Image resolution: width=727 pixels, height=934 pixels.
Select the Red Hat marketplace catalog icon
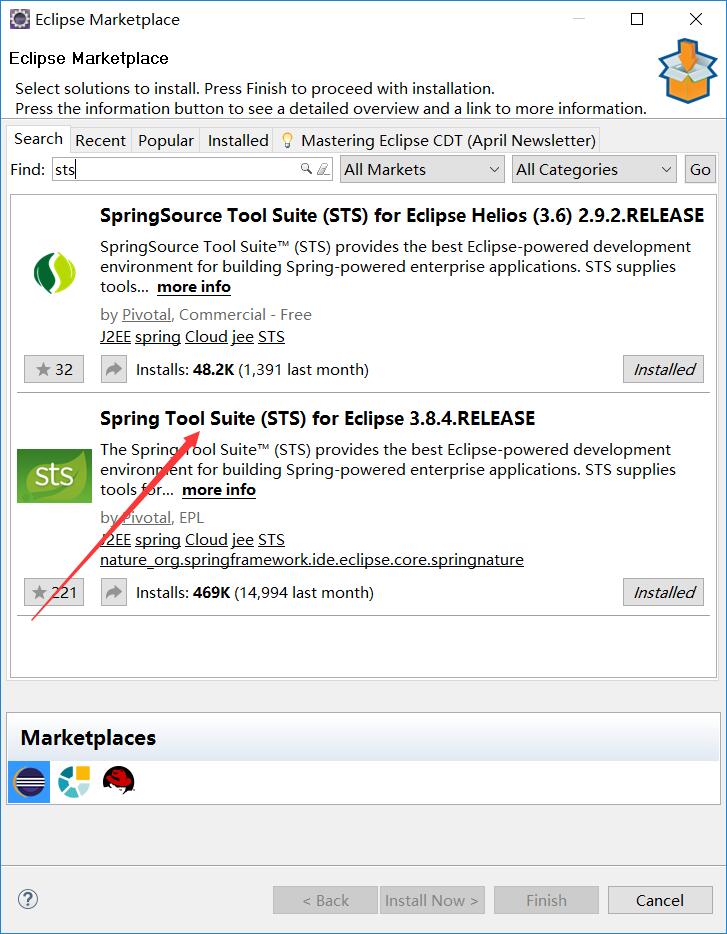coord(119,780)
